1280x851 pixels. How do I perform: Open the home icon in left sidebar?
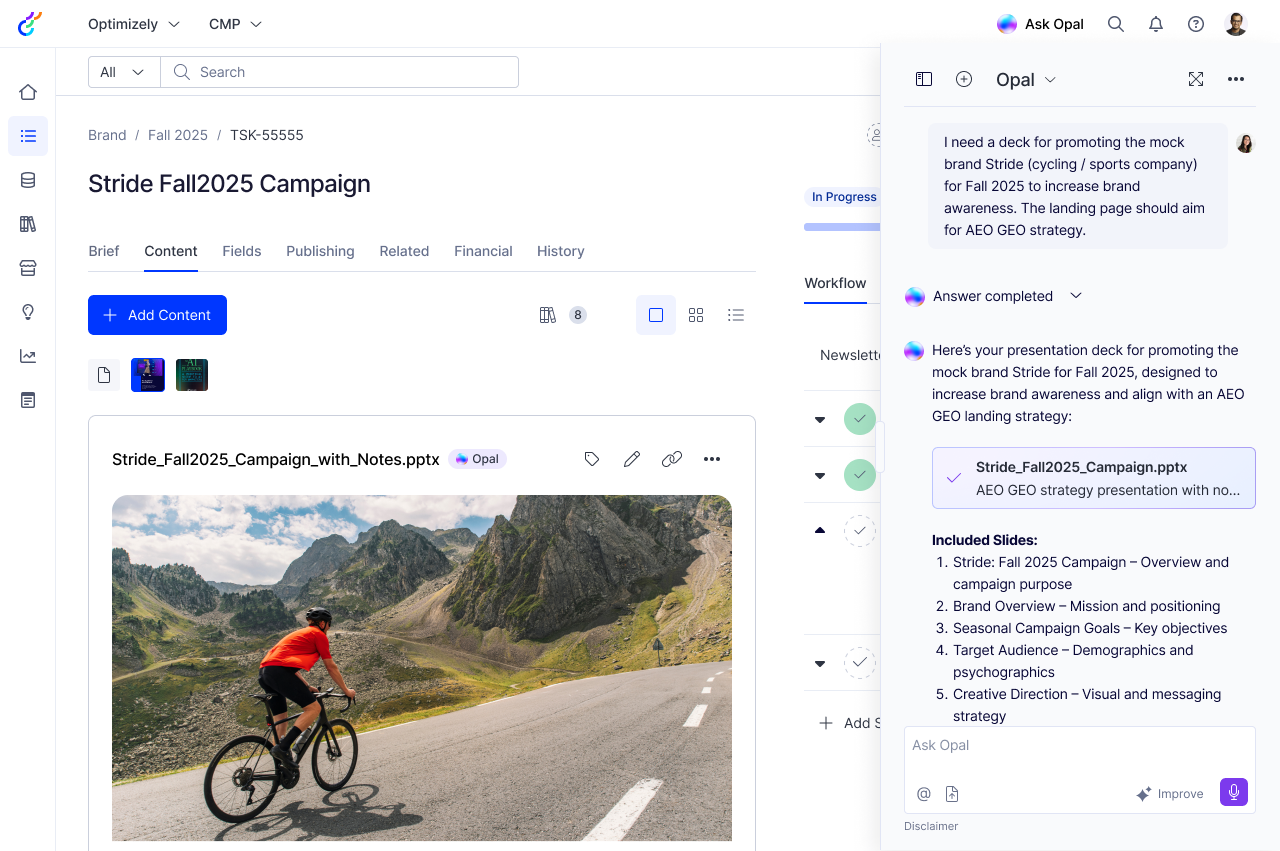[x=28, y=92]
